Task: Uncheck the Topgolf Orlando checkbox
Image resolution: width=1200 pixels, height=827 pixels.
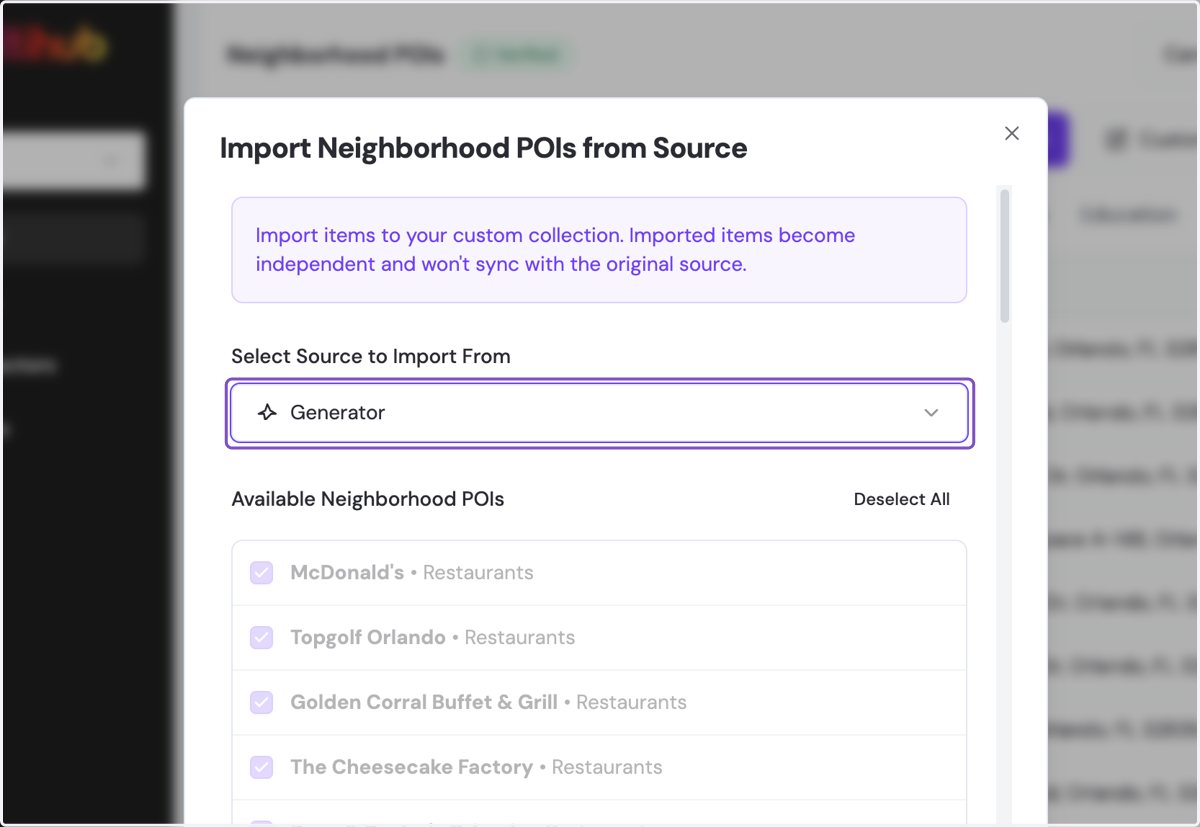Action: click(261, 638)
